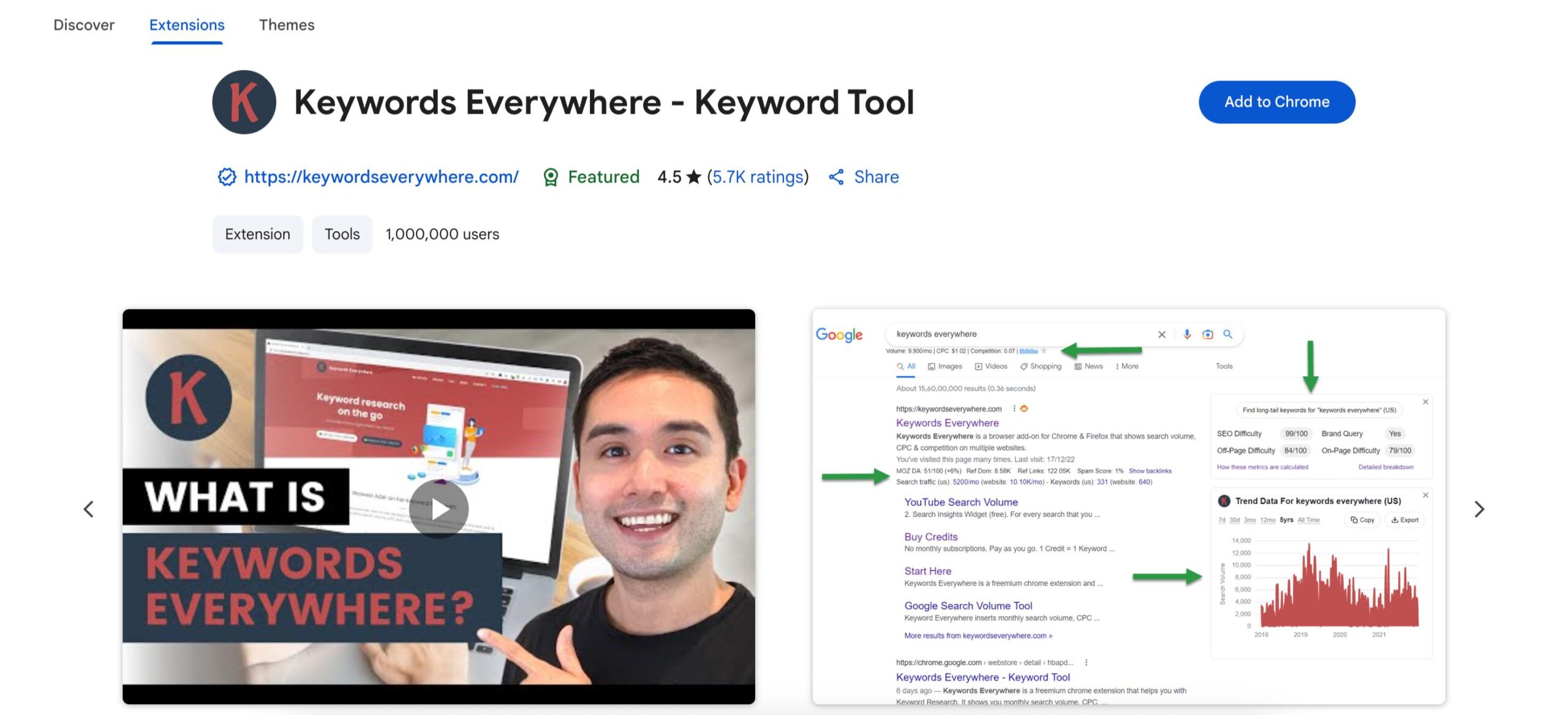Viewport: 1568px width, 715px height.
Task: Select the Tools category chip
Action: tap(342, 234)
